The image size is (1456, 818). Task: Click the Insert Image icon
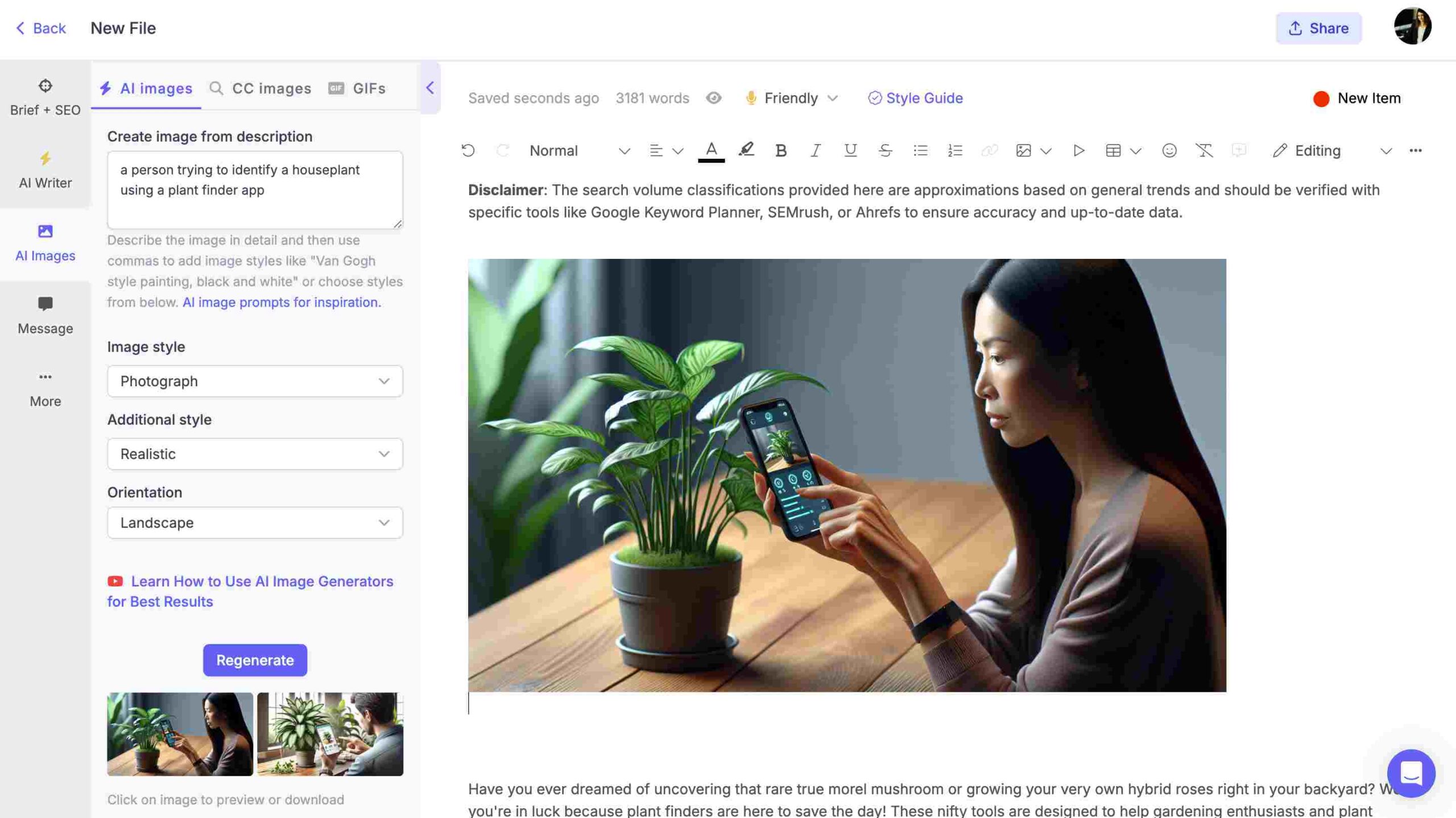[1024, 150]
